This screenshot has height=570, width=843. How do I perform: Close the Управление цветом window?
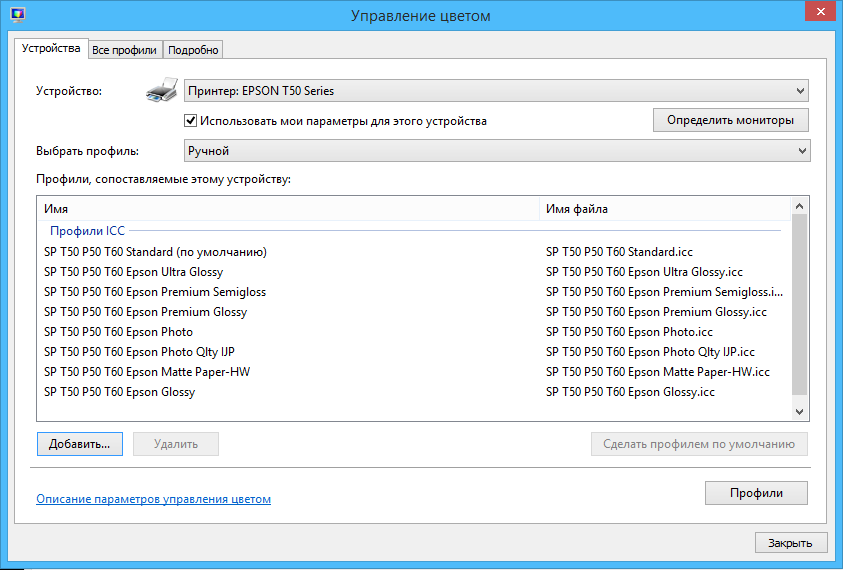(820, 11)
